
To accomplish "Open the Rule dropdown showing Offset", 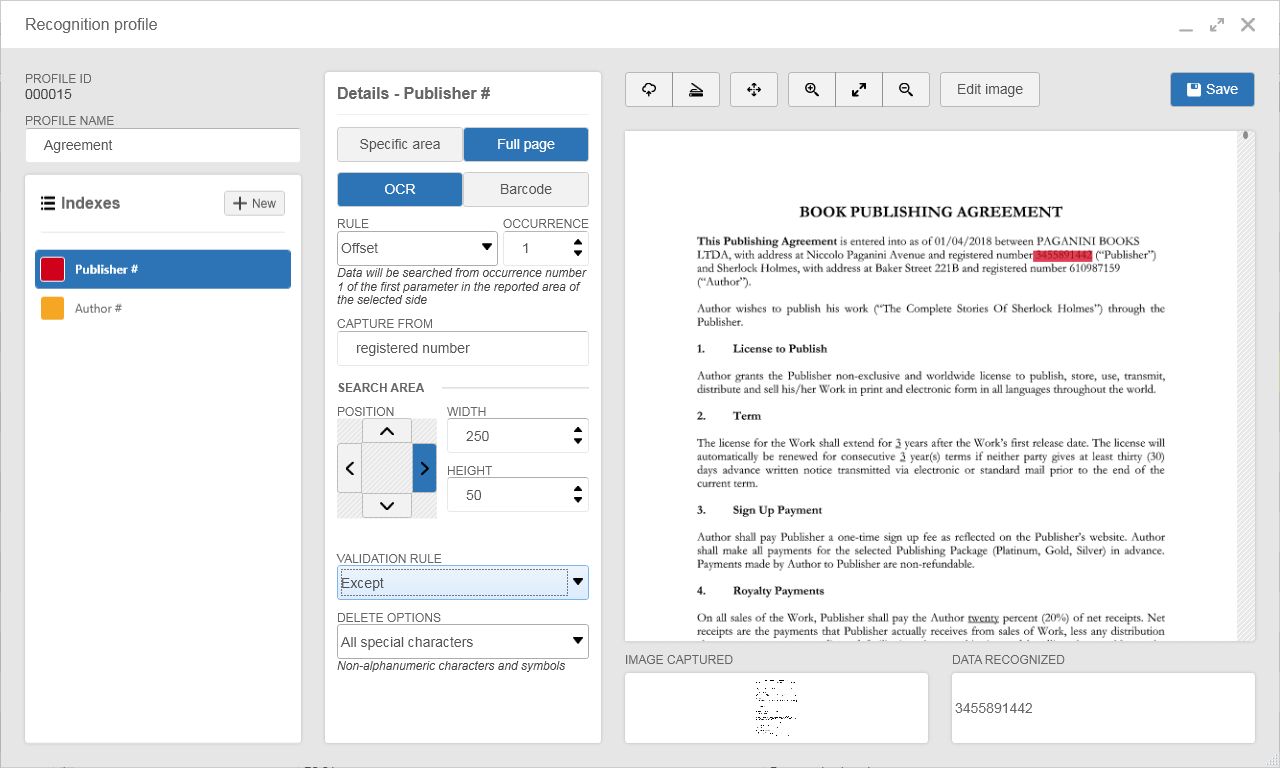I will click(x=417, y=248).
